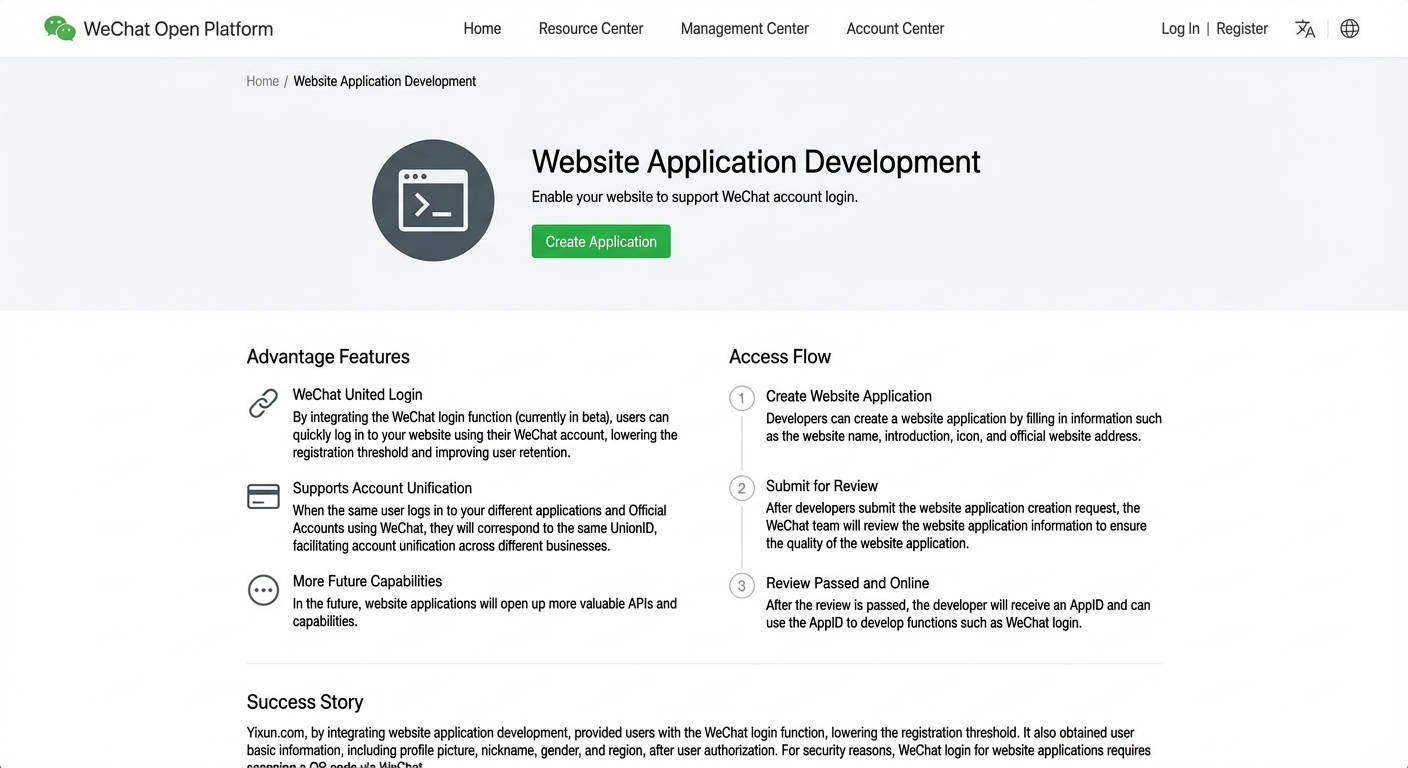
Task: Go to the Home nav item
Action: tap(482, 29)
